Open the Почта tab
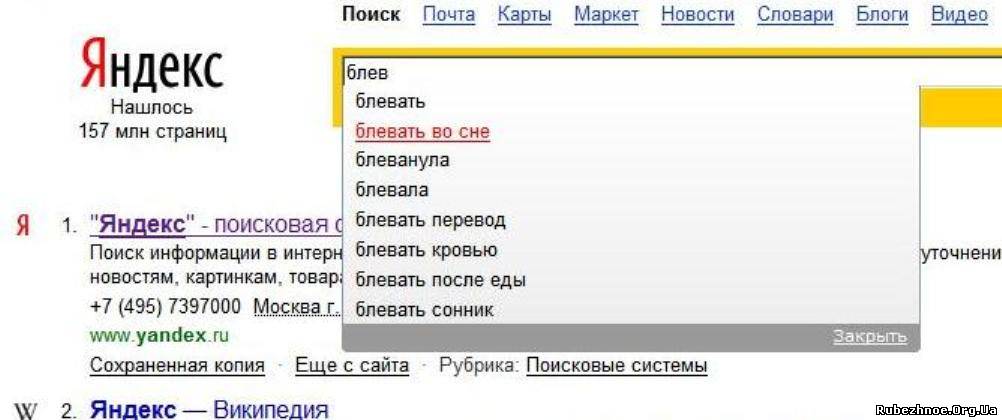 click(x=449, y=14)
